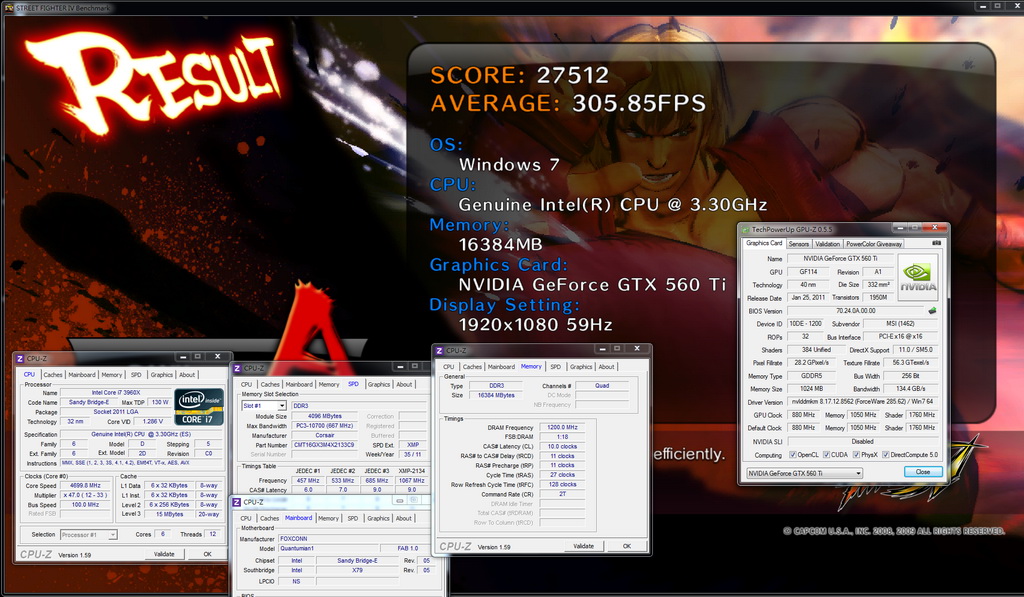
Task: Toggle the OpenCL checkbox in GPU-Z
Action: coord(793,455)
